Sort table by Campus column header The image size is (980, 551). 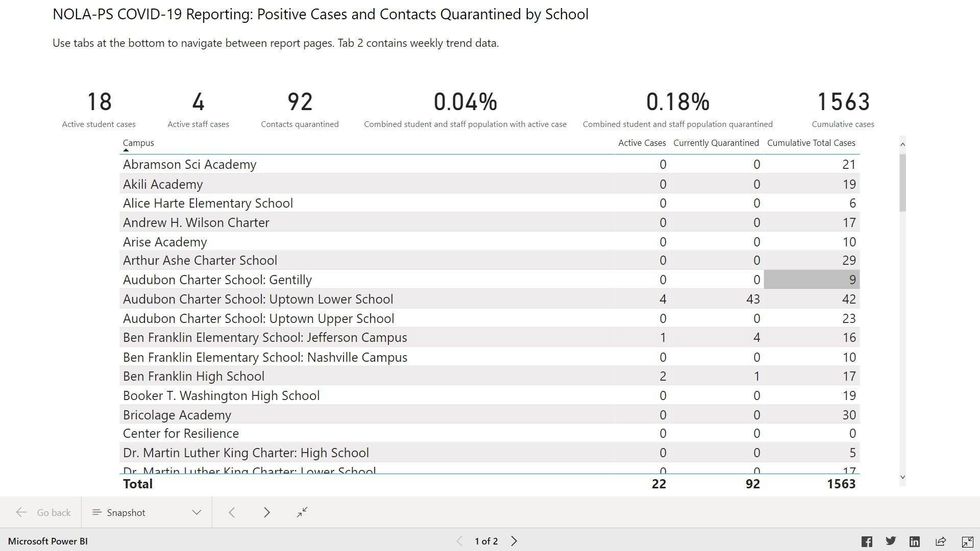(x=138, y=143)
